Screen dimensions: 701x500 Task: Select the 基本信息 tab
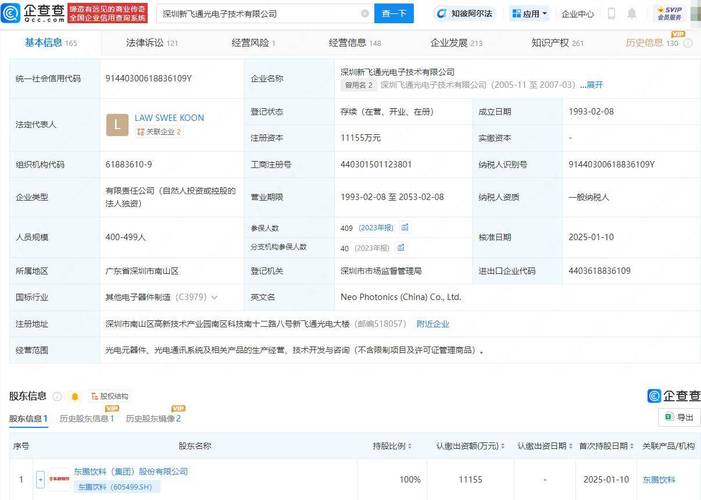pos(51,43)
